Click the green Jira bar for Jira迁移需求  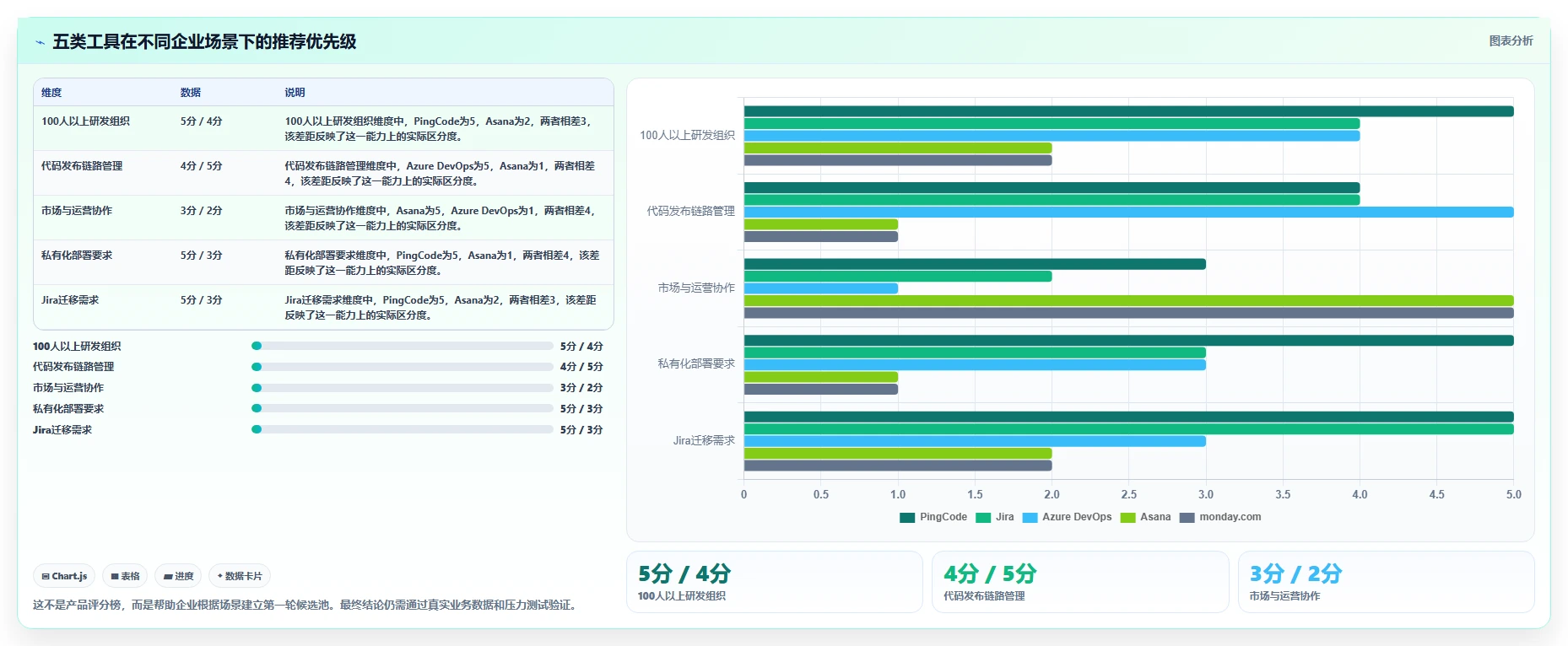[x=1128, y=429]
